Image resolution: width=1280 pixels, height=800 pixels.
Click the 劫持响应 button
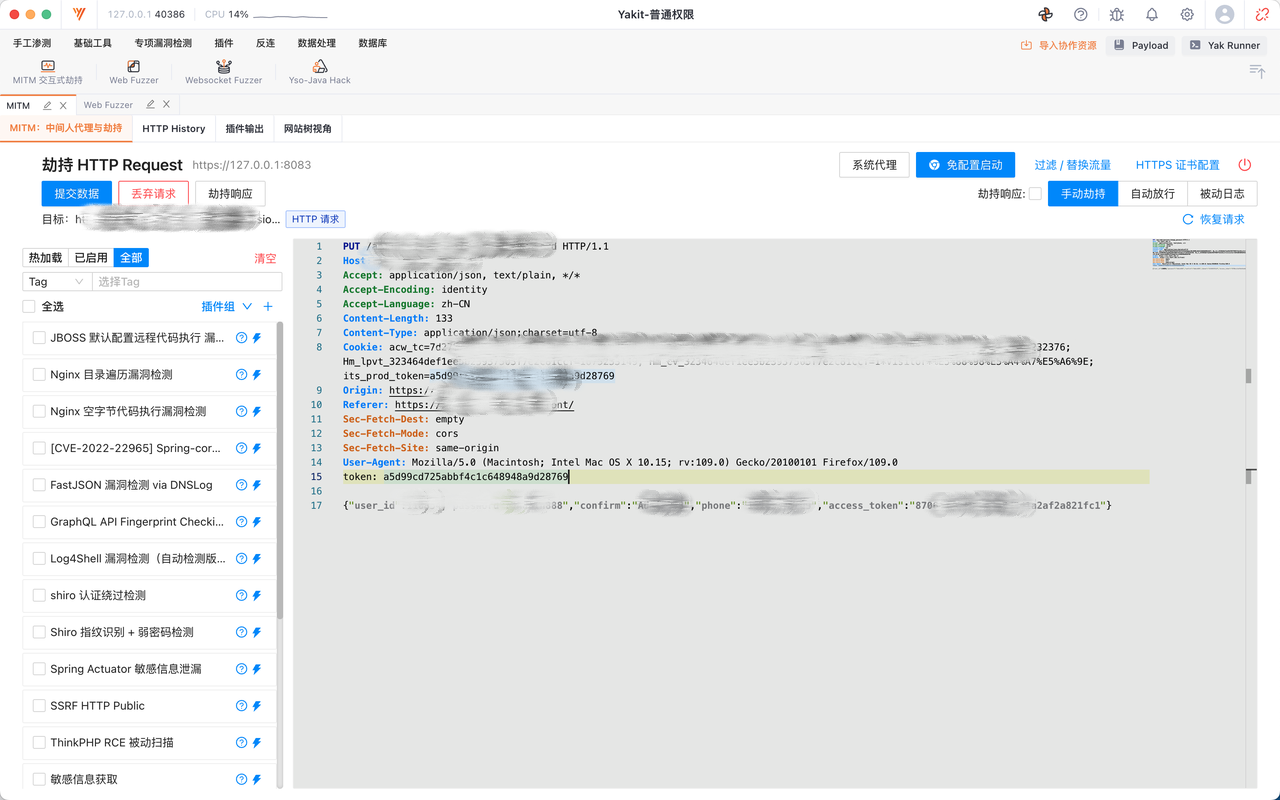(230, 194)
